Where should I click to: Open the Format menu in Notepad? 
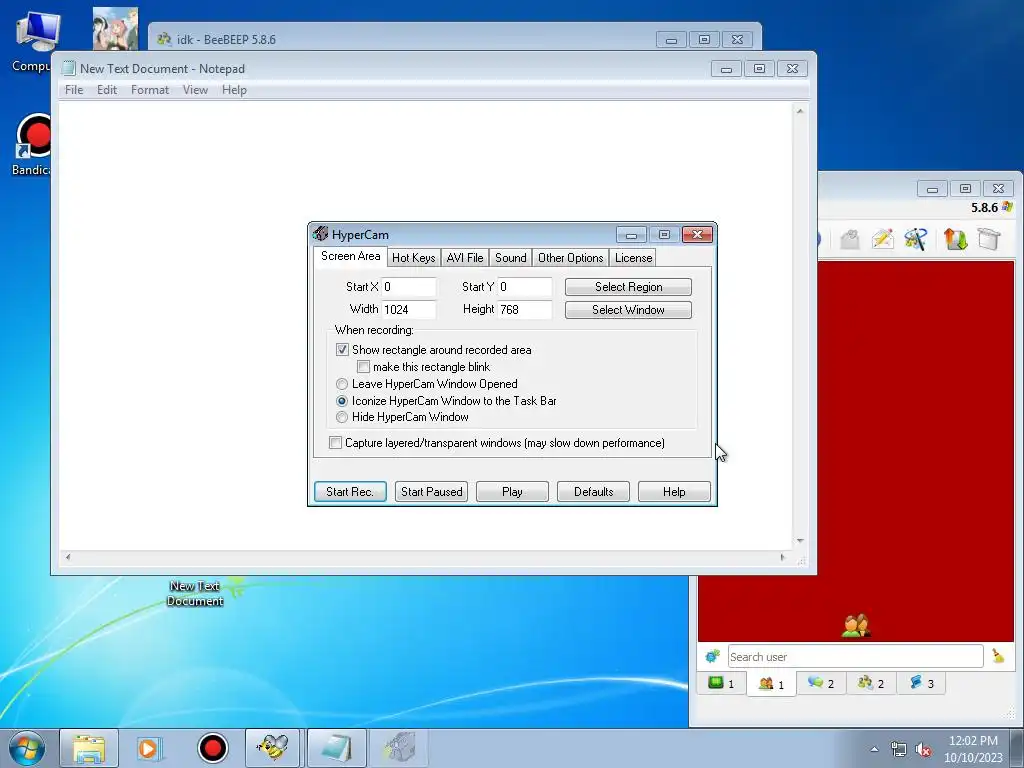[x=150, y=90]
